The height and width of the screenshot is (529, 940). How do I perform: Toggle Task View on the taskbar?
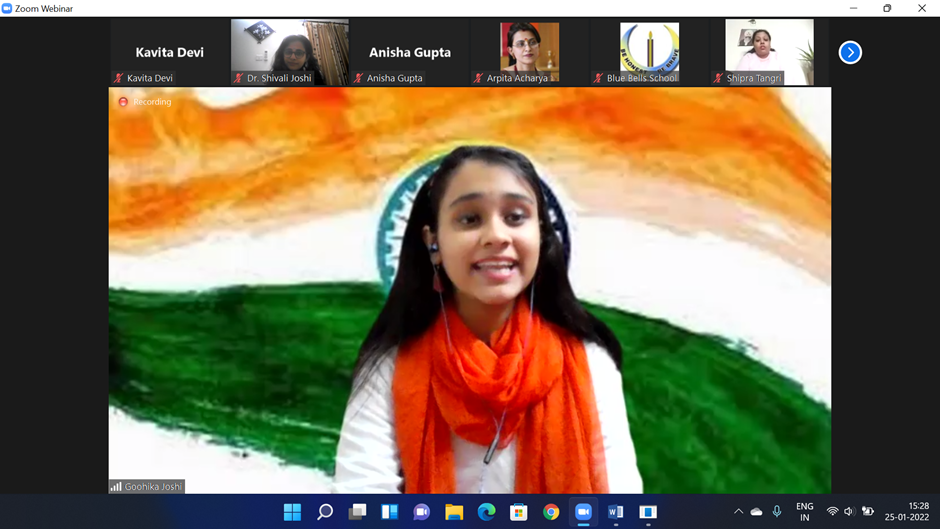pos(357,512)
